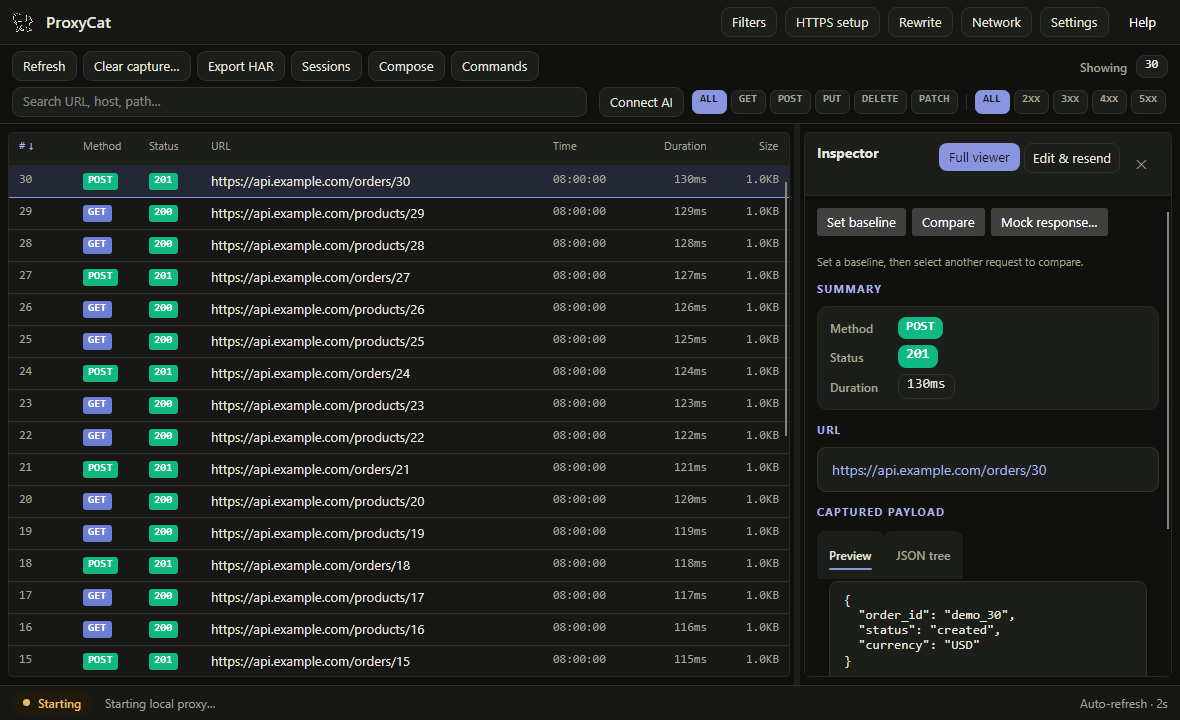This screenshot has width=1180, height=720.
Task: Click the Status column header
Action: point(163,146)
